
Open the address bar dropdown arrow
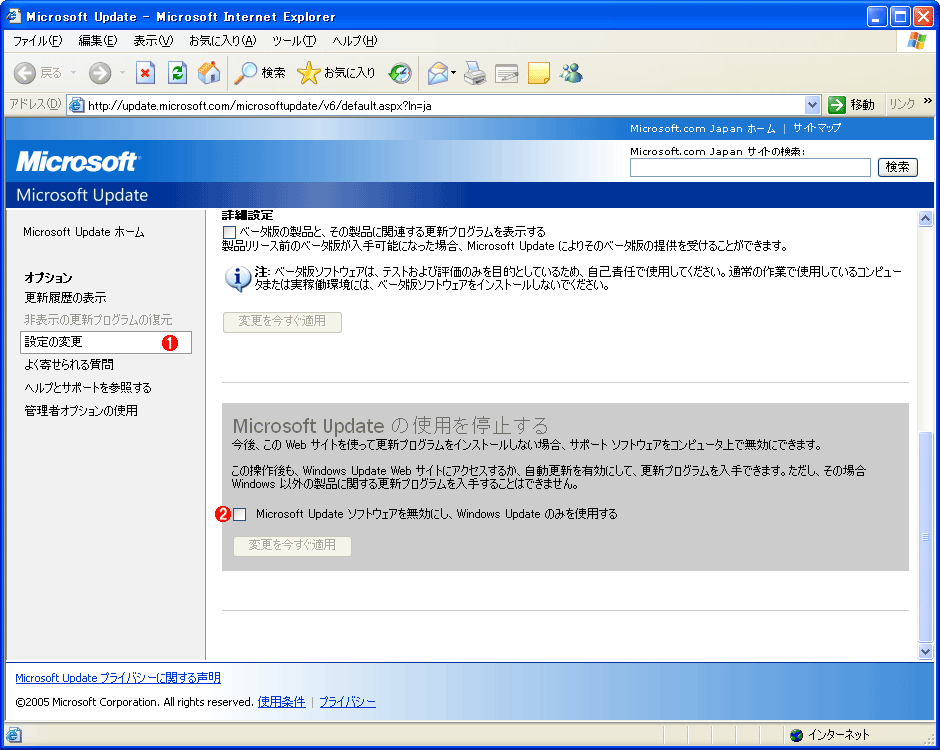point(812,105)
